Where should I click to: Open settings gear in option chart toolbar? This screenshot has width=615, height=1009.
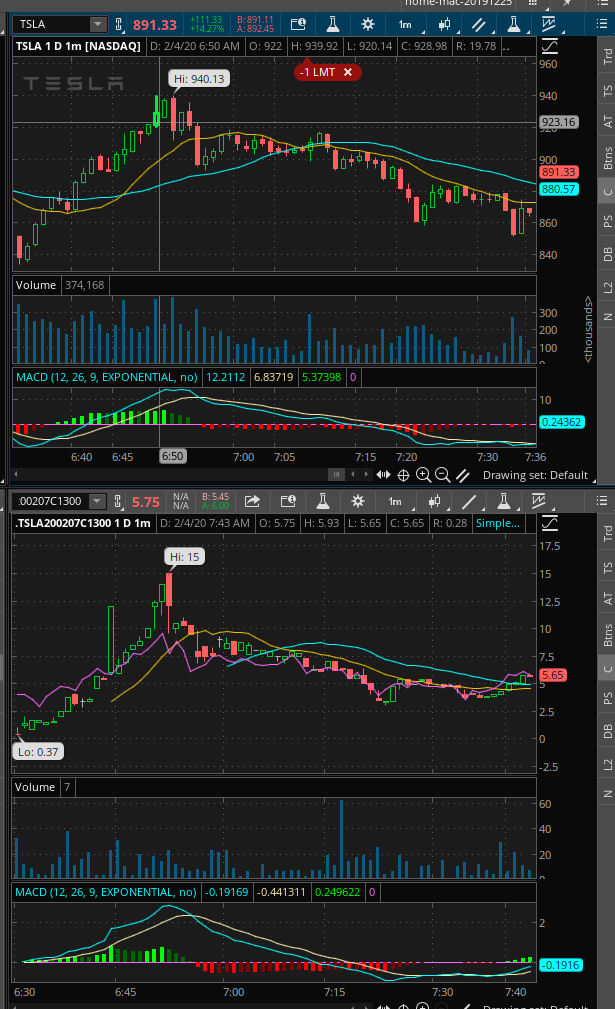coord(358,501)
